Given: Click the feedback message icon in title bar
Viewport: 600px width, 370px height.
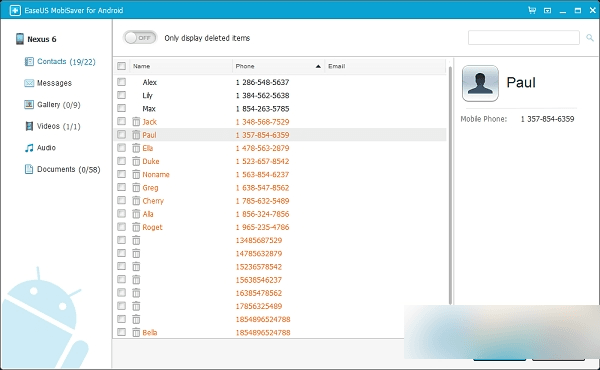Looking at the screenshot, I should pyautogui.click(x=548, y=11).
